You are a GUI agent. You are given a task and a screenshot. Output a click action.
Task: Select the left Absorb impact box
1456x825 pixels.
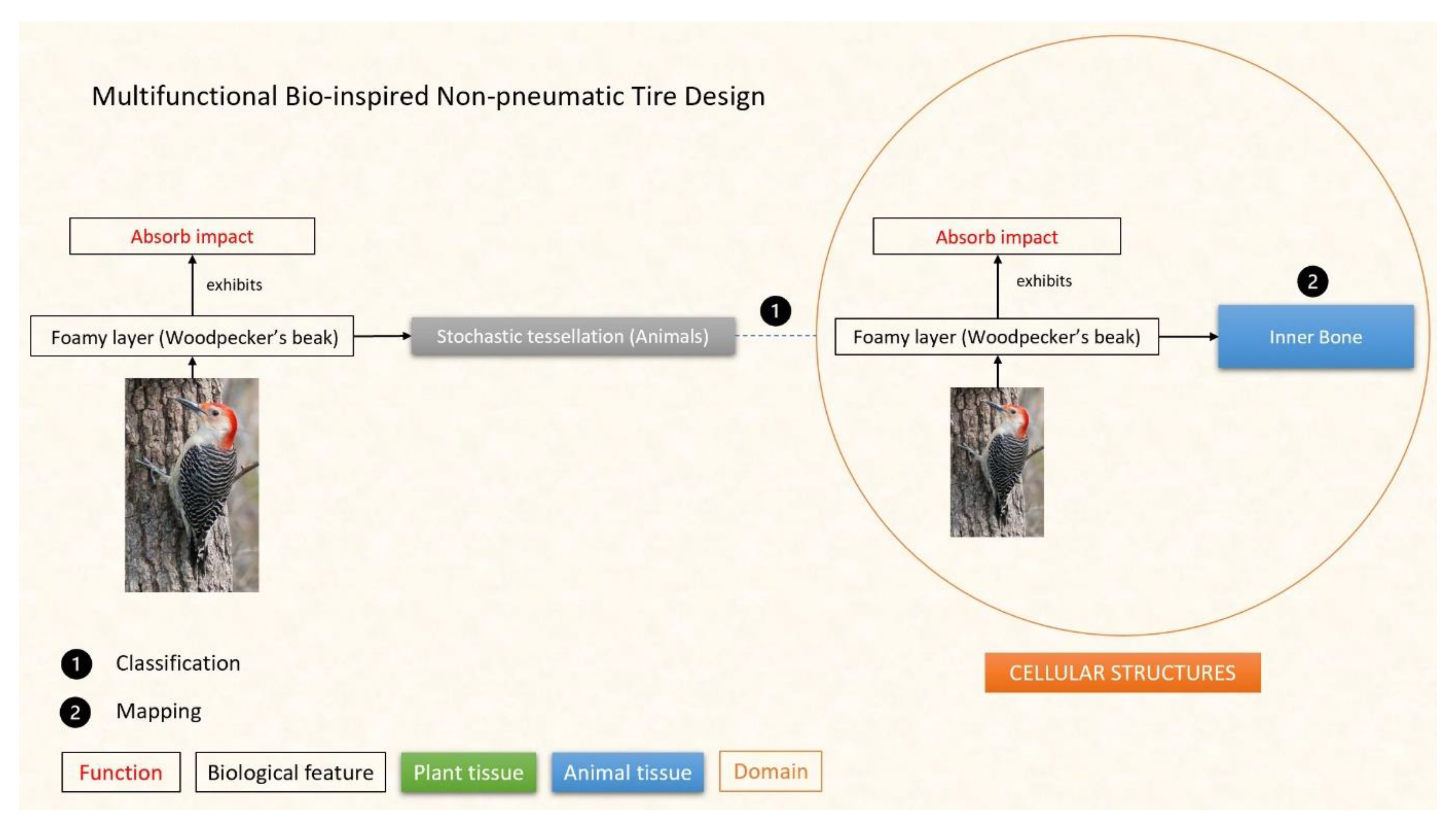192,236
